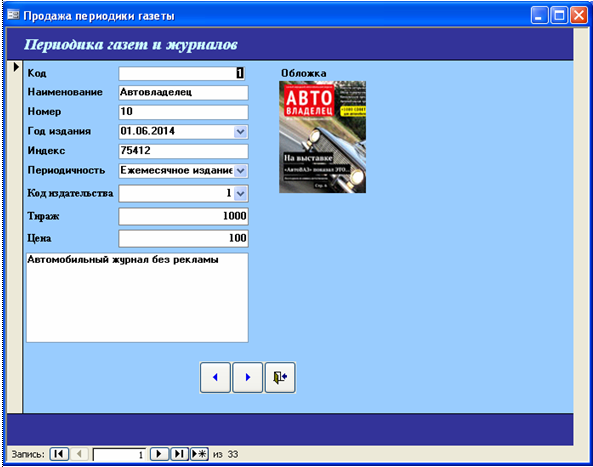Open the Год издания date dropdown
Viewport: 593px width, 467px height.
click(x=240, y=132)
